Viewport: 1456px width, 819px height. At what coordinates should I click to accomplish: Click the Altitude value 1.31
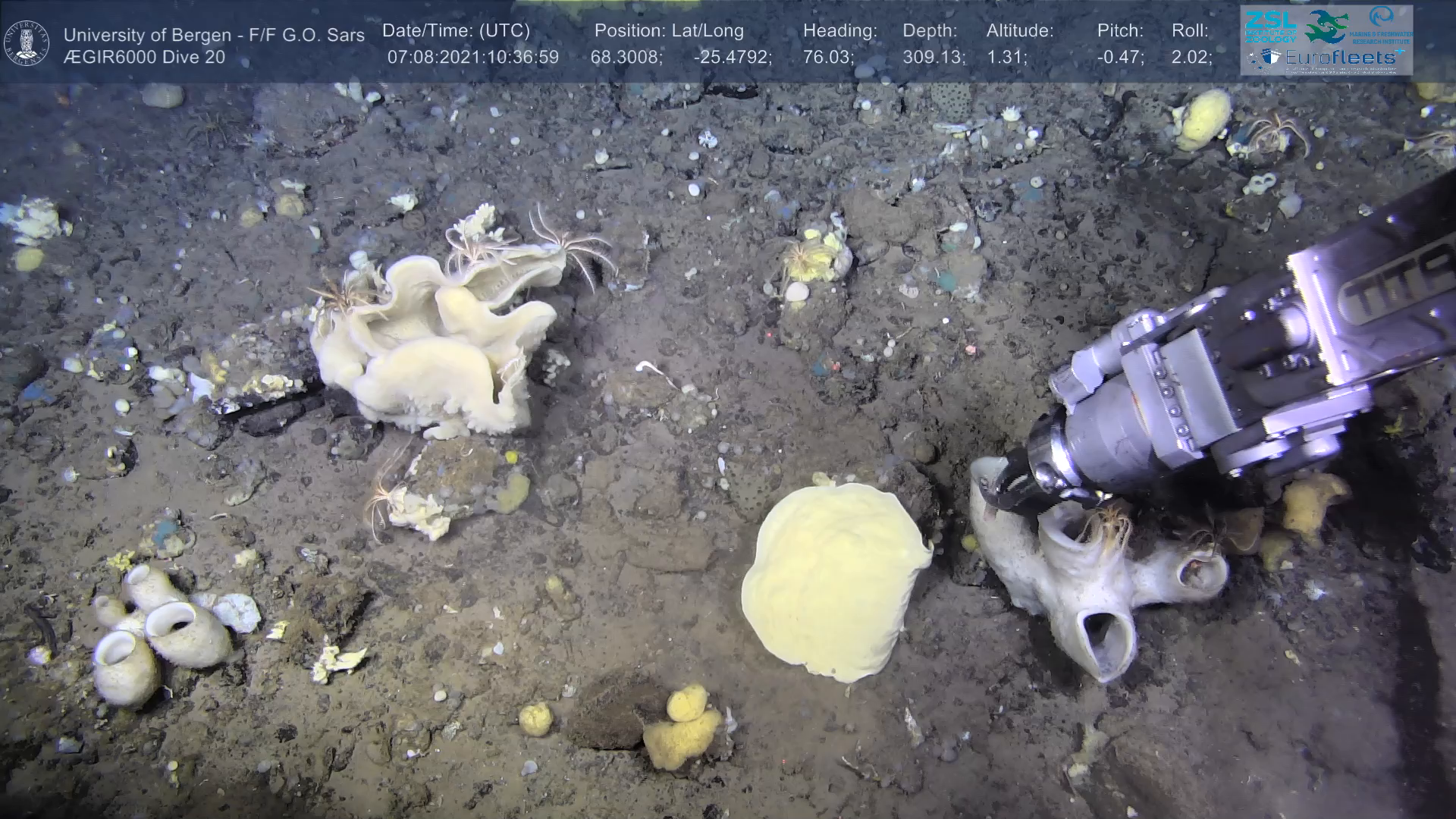1006,58
